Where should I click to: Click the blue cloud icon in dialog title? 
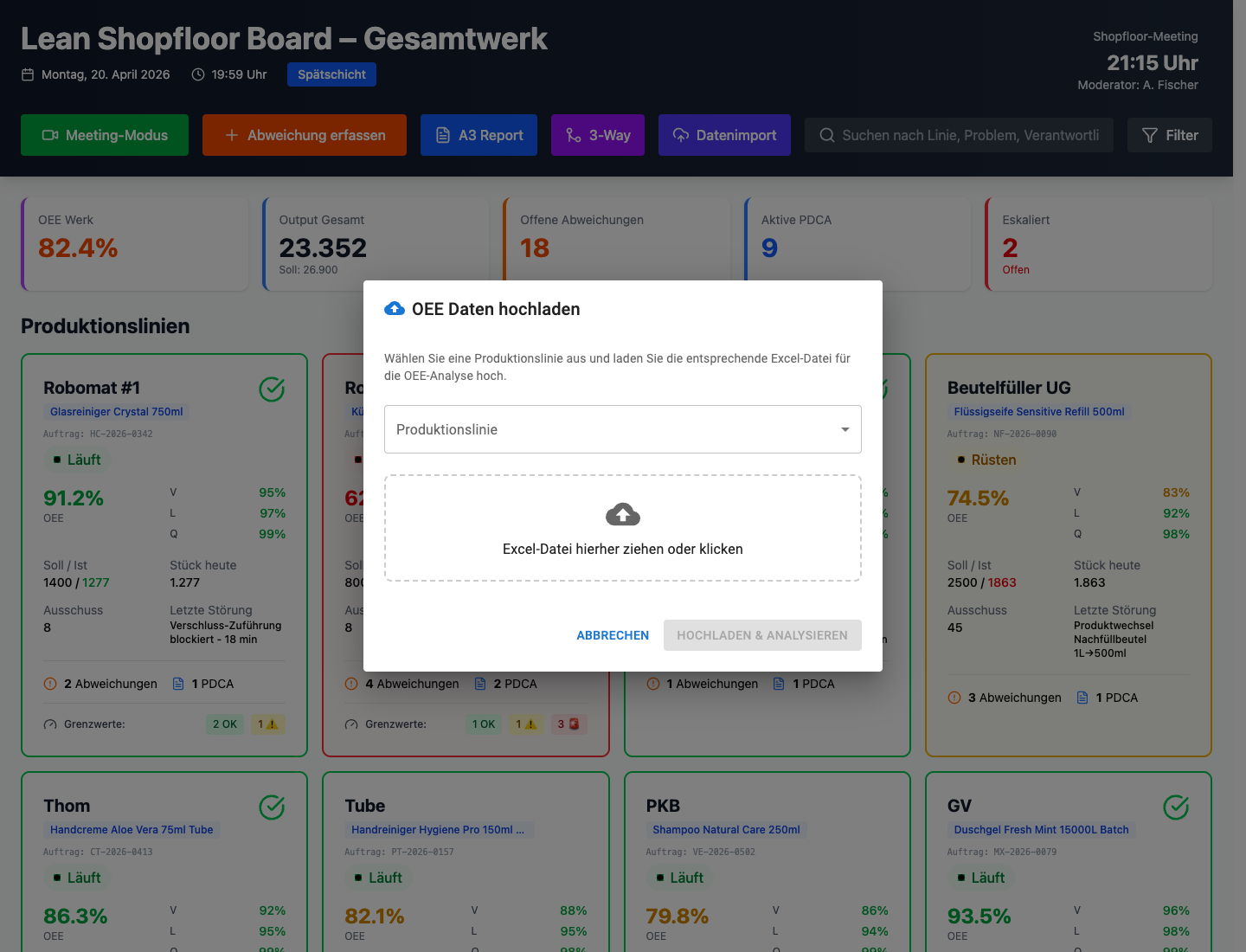(x=395, y=309)
